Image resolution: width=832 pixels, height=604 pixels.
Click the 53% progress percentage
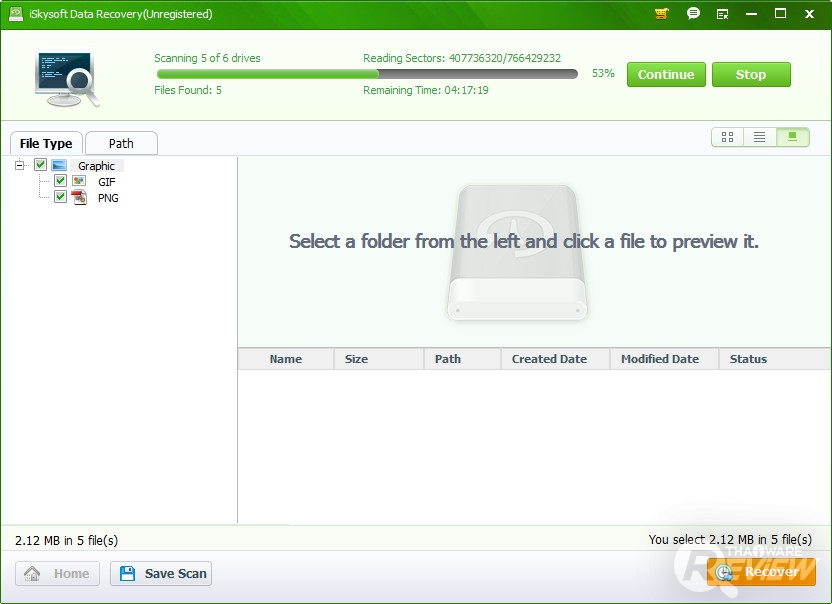603,73
